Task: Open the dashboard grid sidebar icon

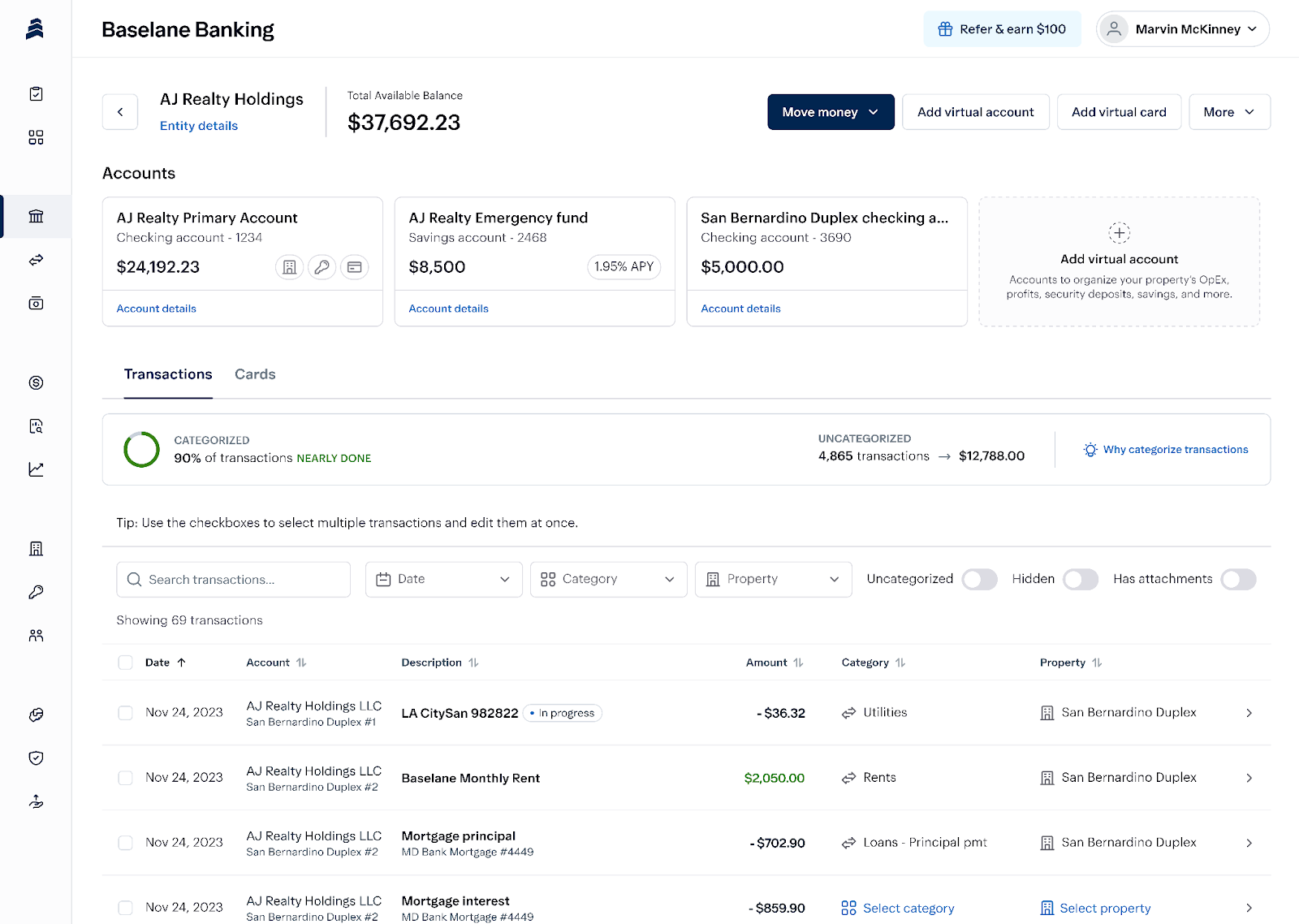Action: pyautogui.click(x=36, y=137)
